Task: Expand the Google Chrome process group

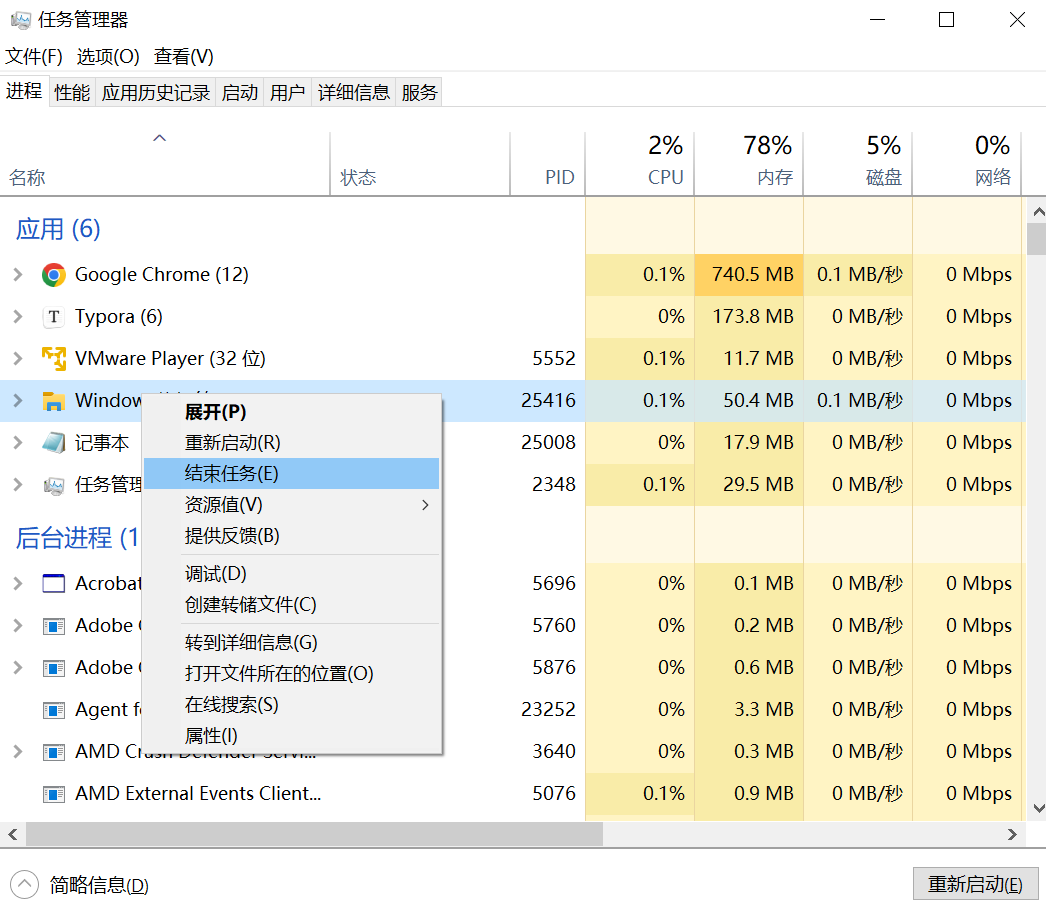Action: (18, 275)
